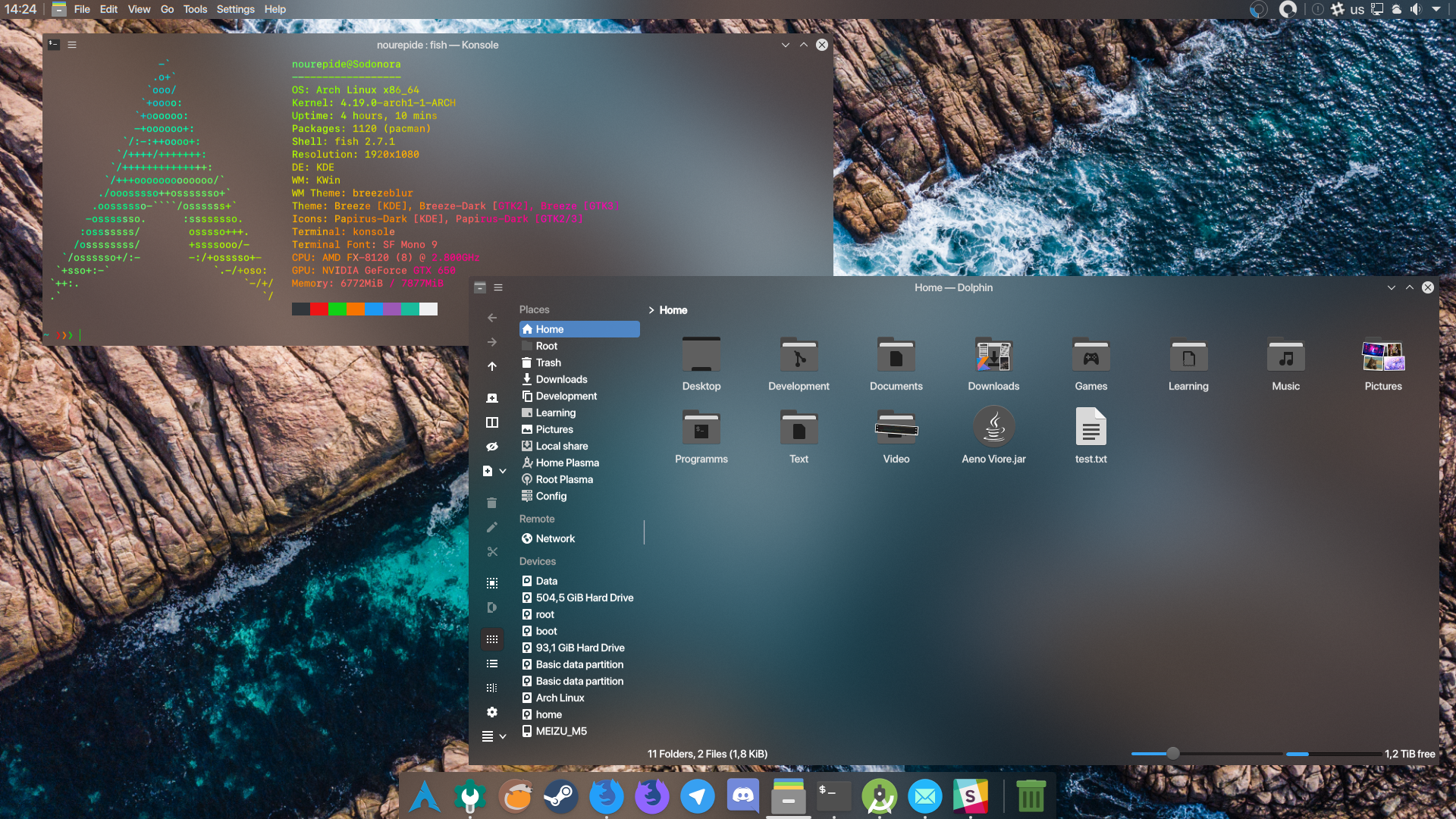Image resolution: width=1456 pixels, height=819 pixels.
Task: Expand the add-new chevron in Dolphin sidebar
Action: click(x=504, y=470)
